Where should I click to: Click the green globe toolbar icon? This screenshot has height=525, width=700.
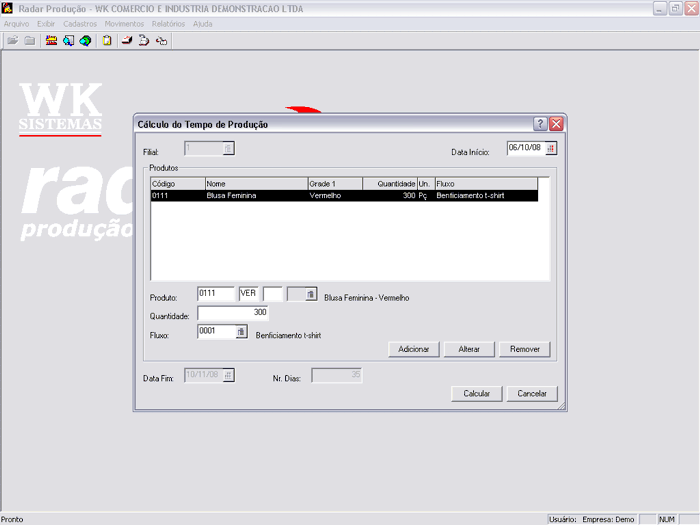(x=85, y=41)
